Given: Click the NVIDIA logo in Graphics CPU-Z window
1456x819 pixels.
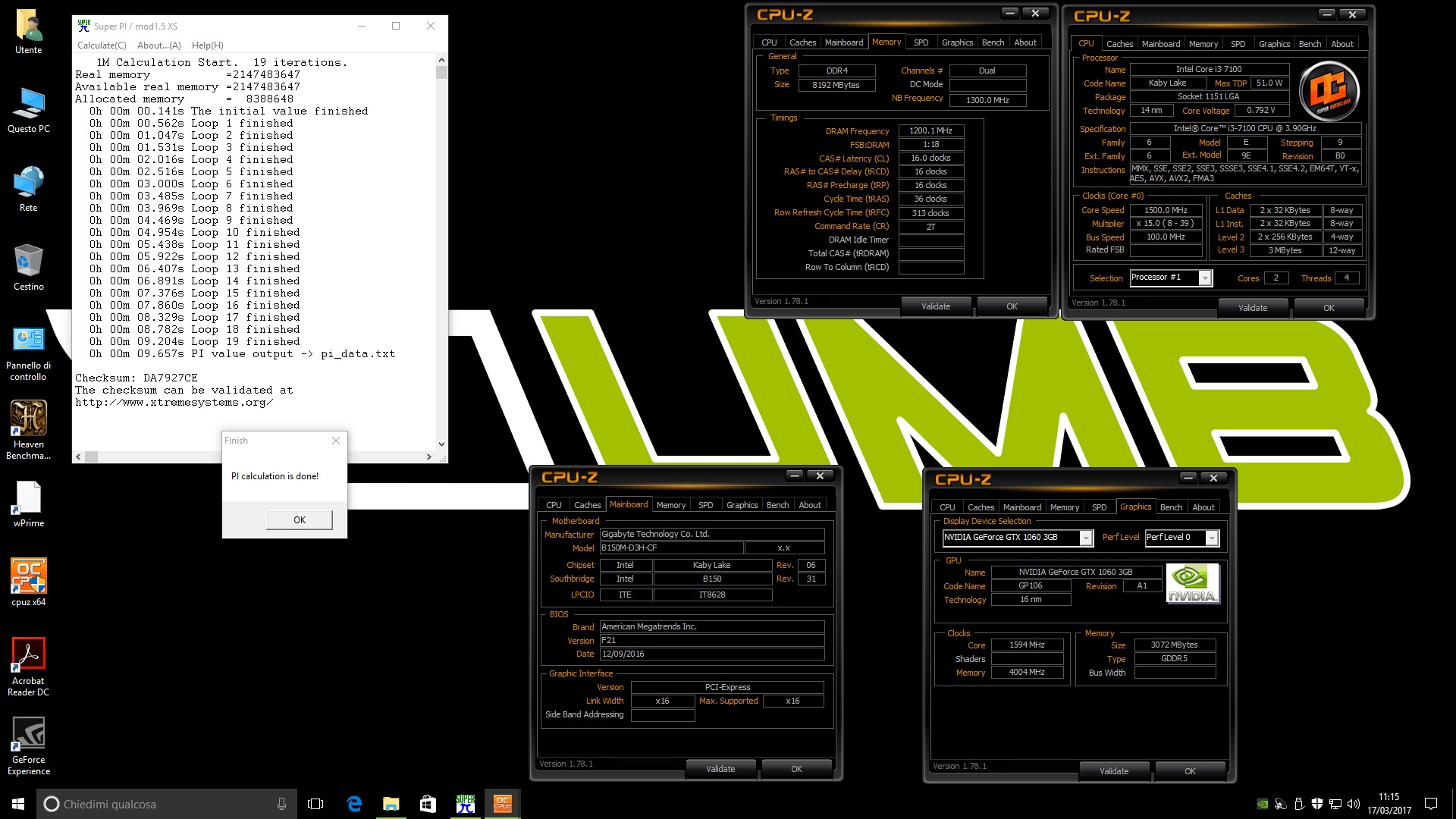Looking at the screenshot, I should (1192, 583).
